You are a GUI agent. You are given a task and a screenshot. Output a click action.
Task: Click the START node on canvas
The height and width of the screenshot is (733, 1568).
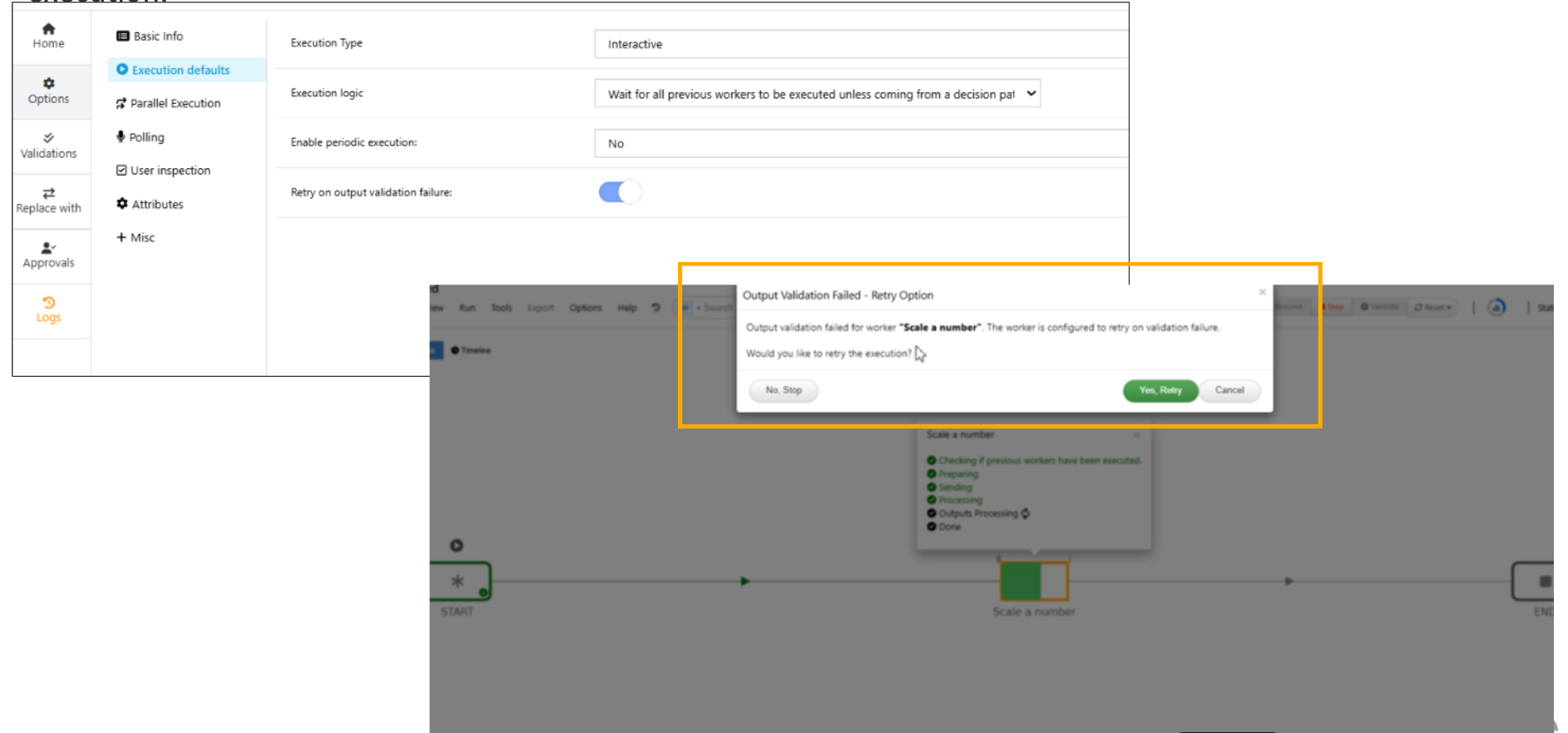pos(459,581)
